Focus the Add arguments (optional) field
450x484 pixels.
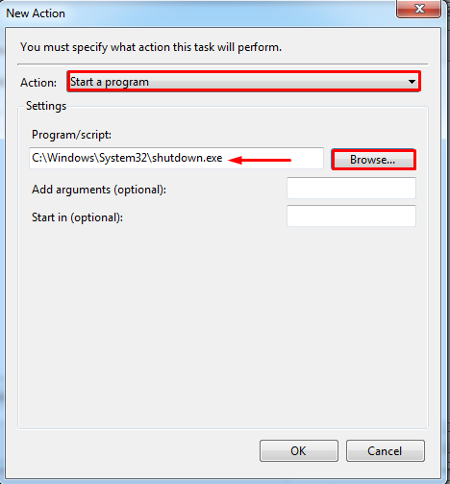point(351,188)
